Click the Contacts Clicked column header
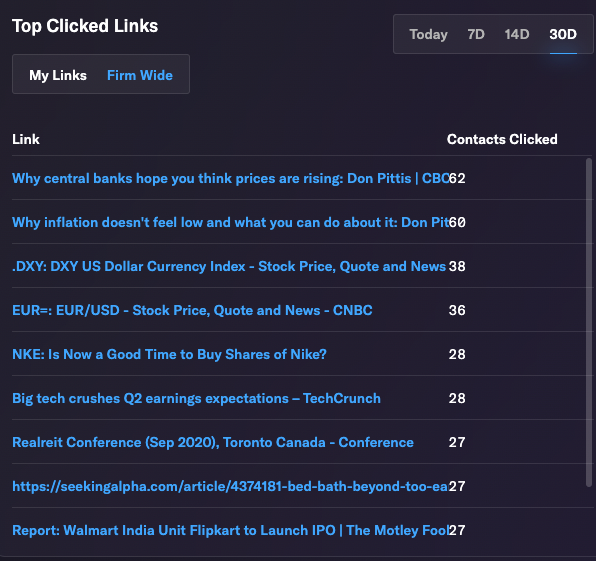Image resolution: width=596 pixels, height=561 pixels. [x=502, y=139]
